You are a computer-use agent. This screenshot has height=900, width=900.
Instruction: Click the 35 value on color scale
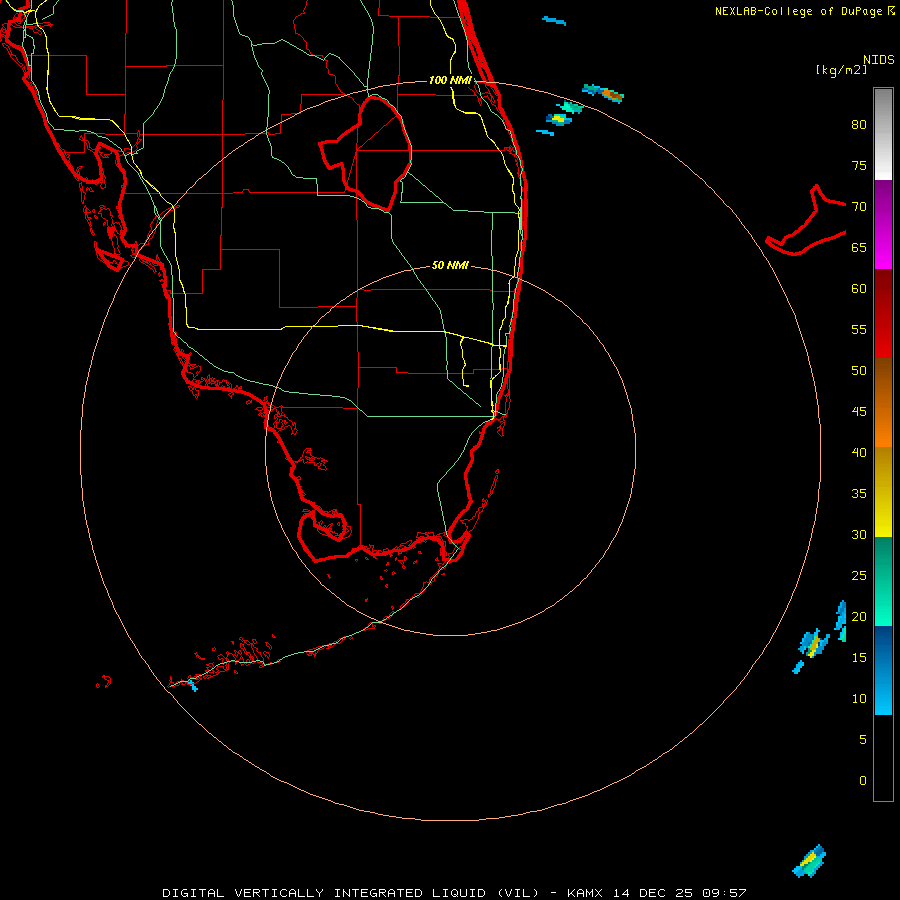[859, 494]
